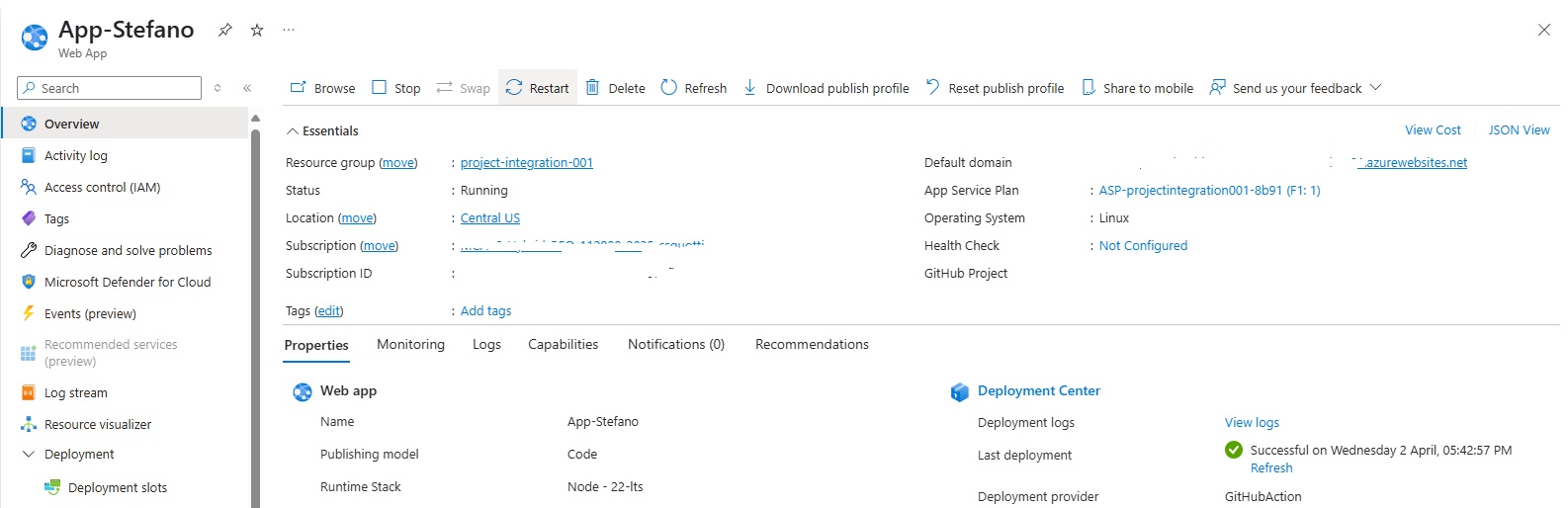Screen dimensions: 1568x508
Task: Click the sidebar scroll up arrow
Action: 256,118
